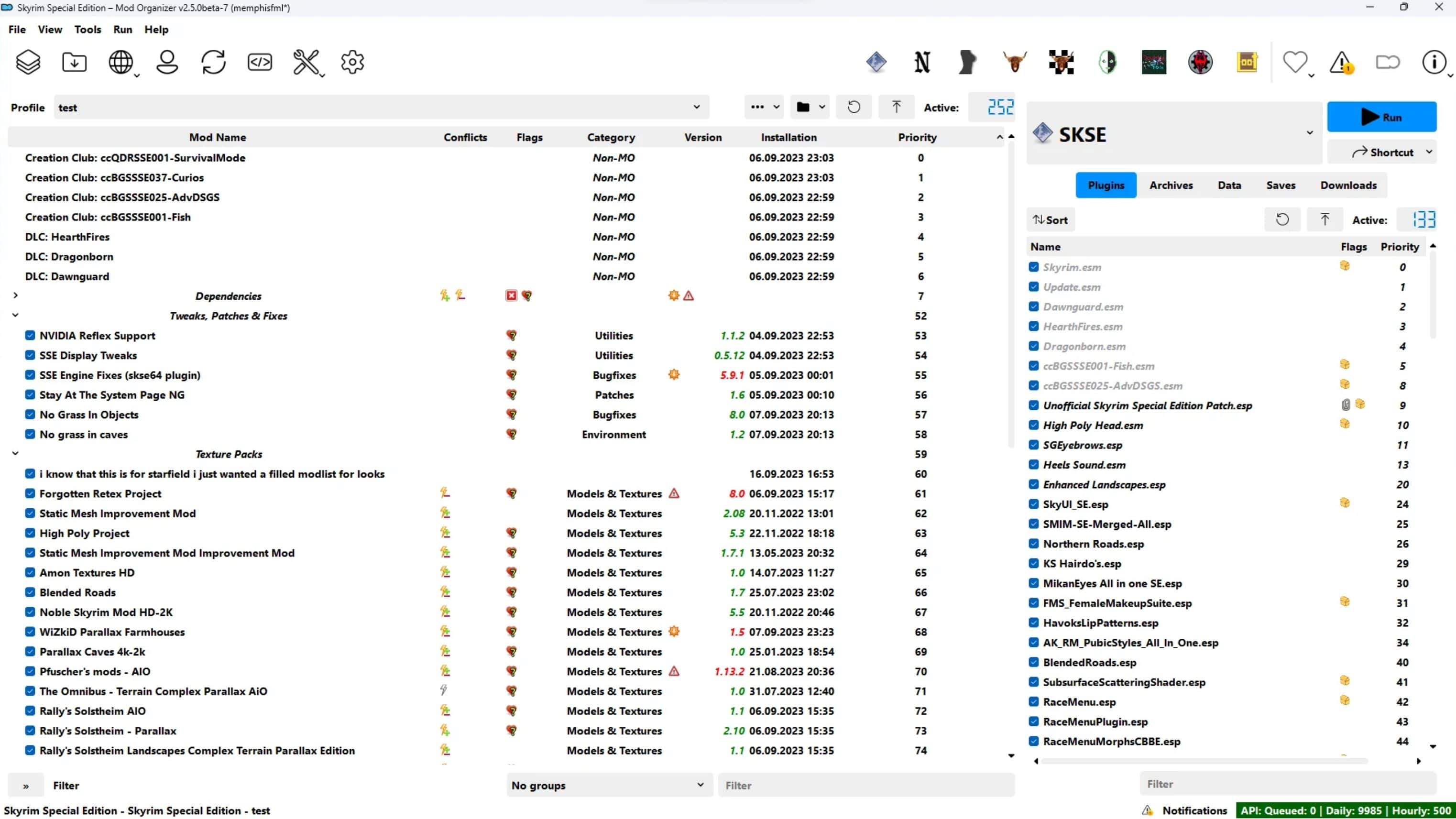Viewport: 1456px width, 819px height.
Task: Toggle the Blended Roads mod checkbox
Action: pyautogui.click(x=30, y=592)
